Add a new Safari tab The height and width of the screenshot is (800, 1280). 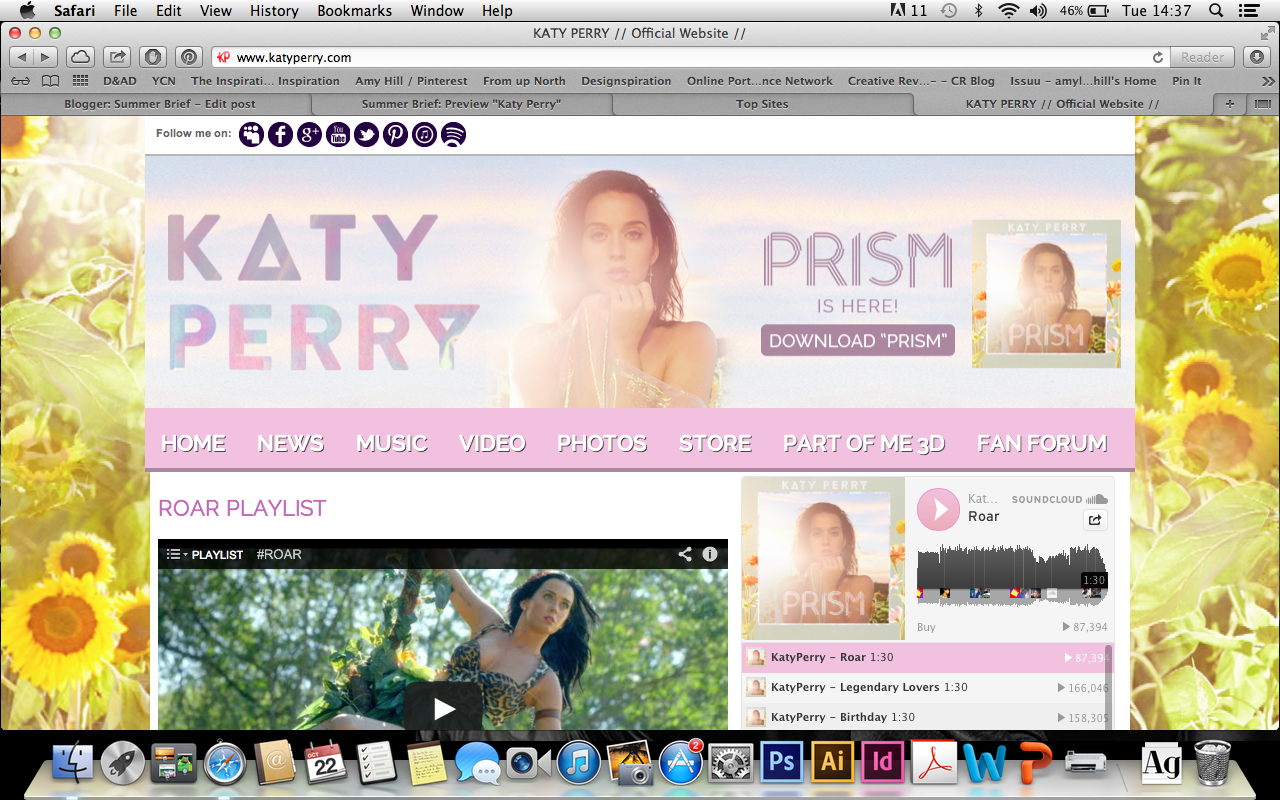pos(1229,104)
